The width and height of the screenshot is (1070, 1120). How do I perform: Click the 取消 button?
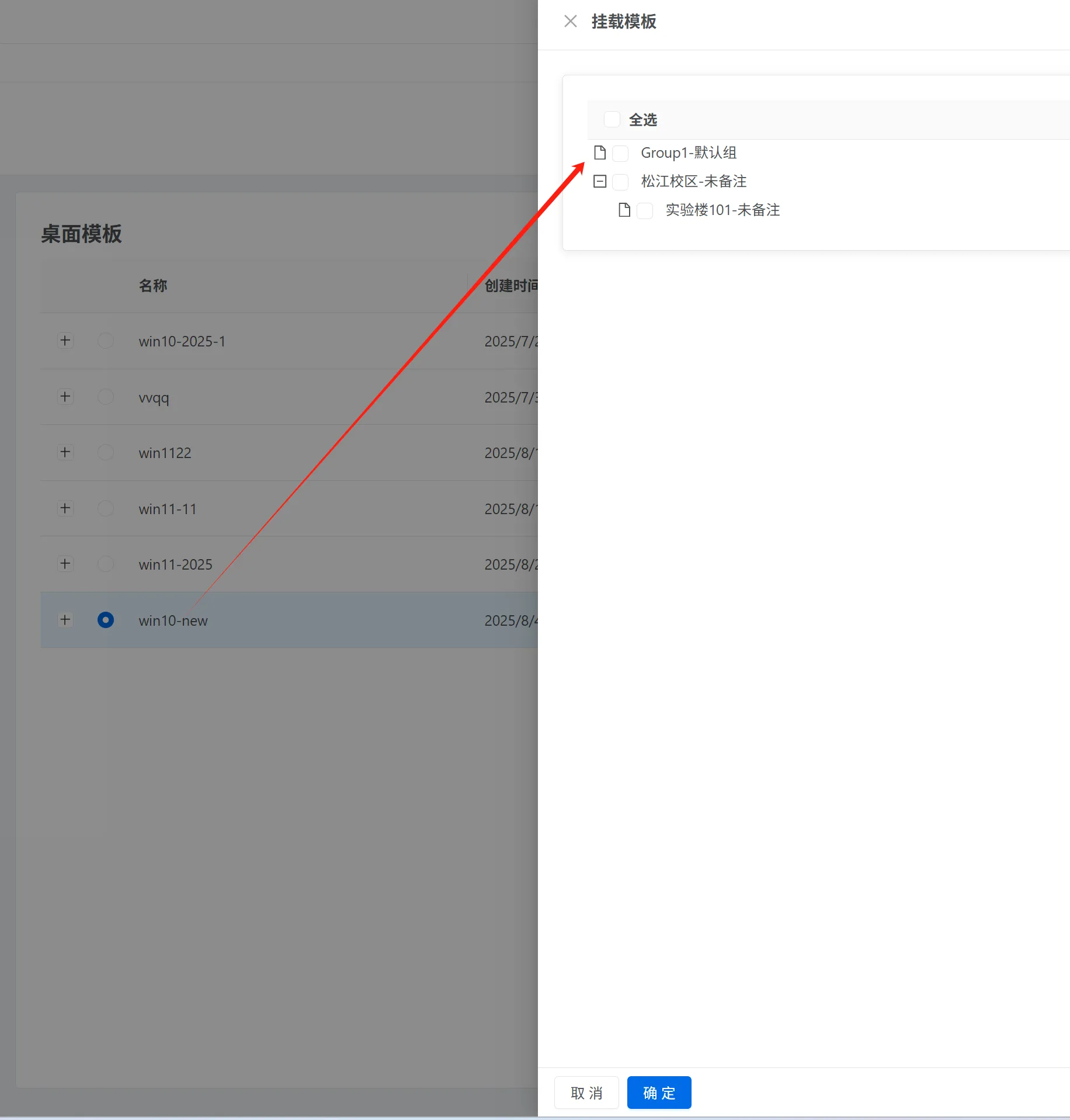586,1093
